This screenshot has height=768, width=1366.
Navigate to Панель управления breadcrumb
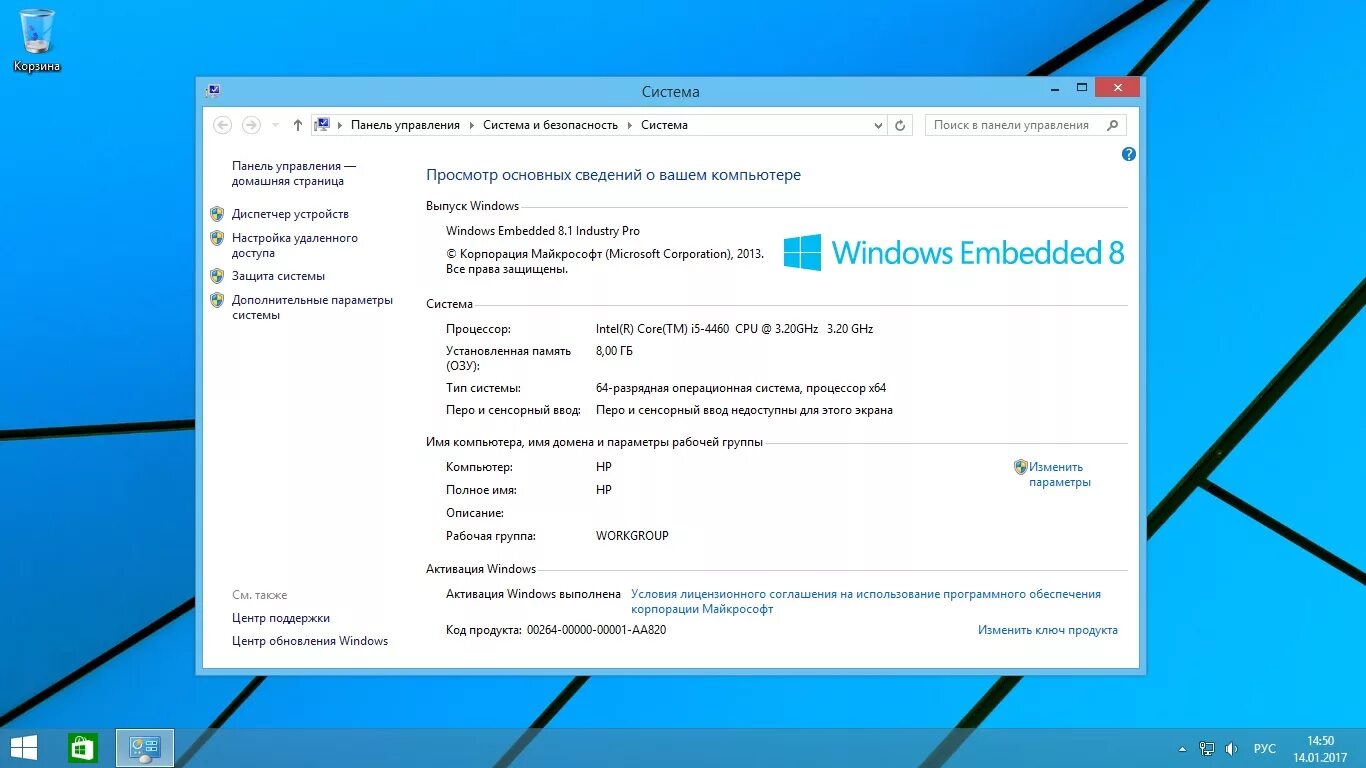[405, 124]
